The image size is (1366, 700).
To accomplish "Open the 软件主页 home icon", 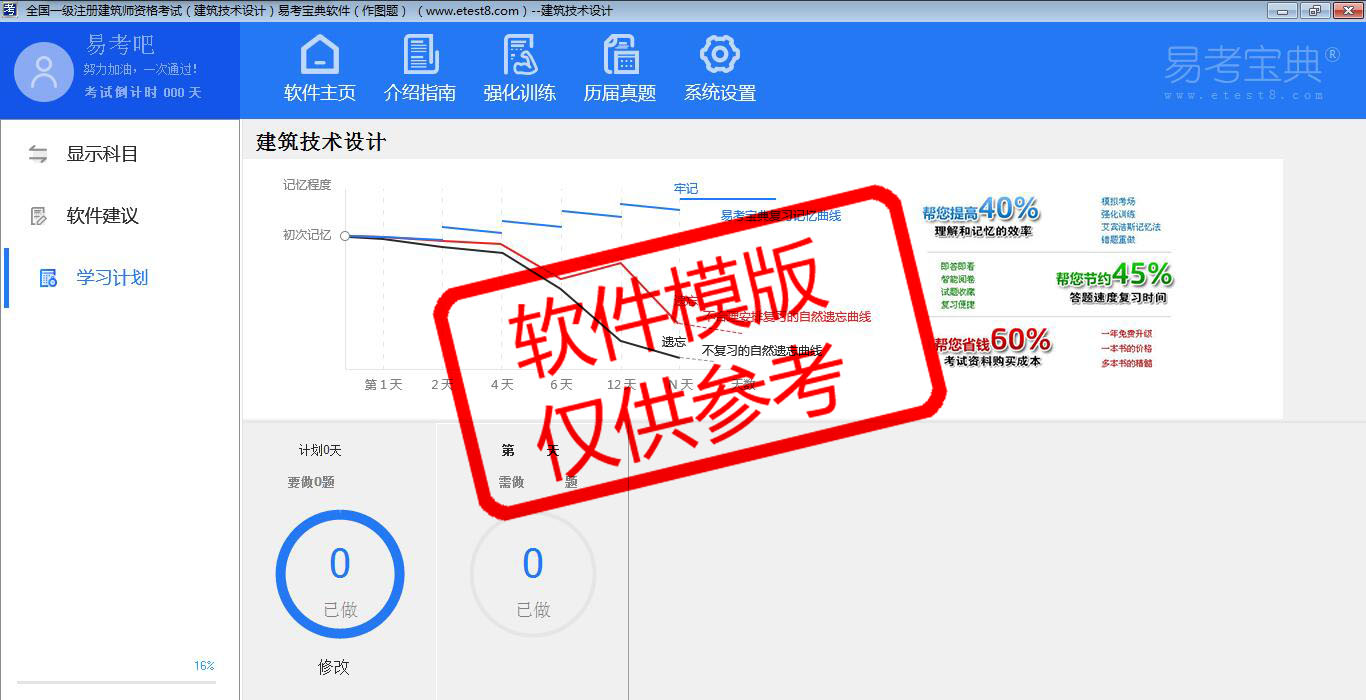I will 320,54.
